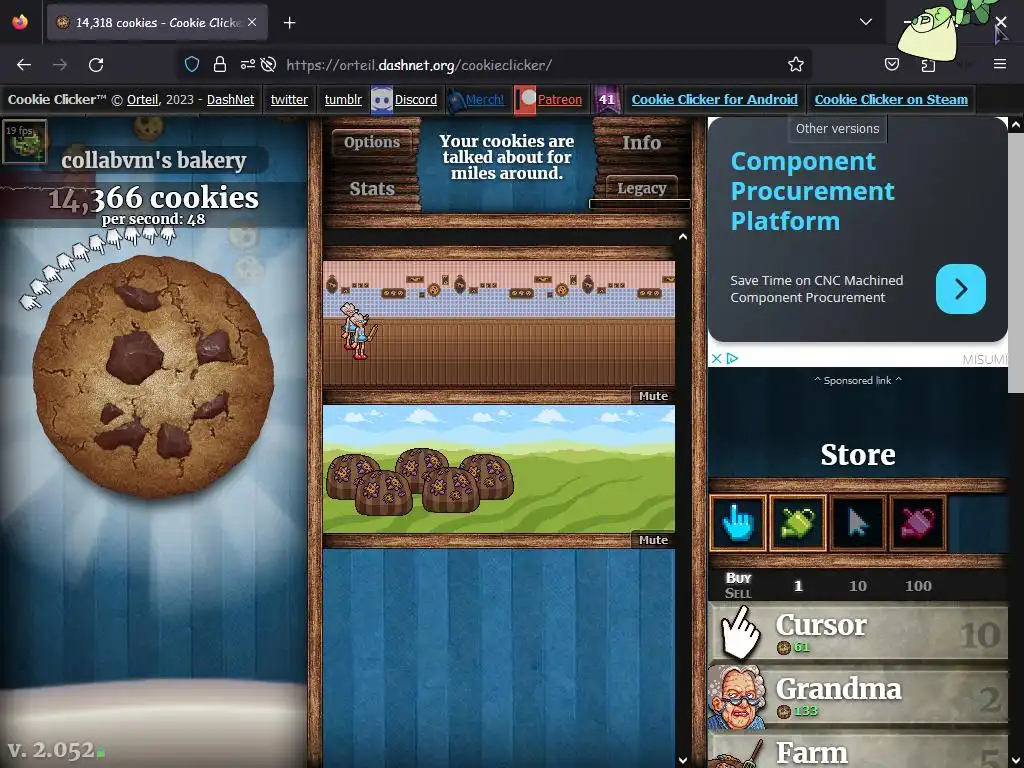
Task: Open the Orteil link
Action: 142,100
